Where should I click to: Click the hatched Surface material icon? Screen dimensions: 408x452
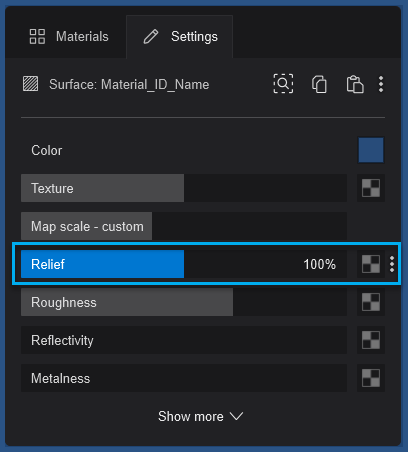tap(30, 84)
